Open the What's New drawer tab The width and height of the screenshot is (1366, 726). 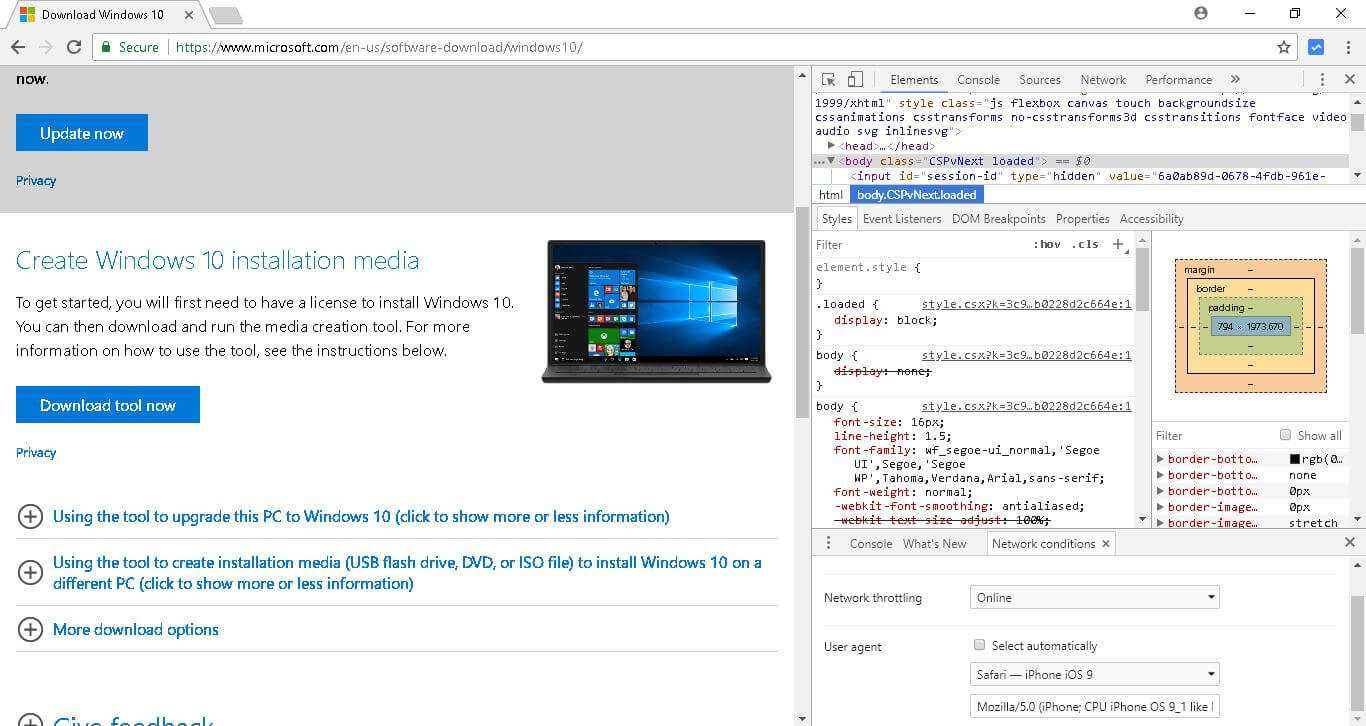coord(935,544)
